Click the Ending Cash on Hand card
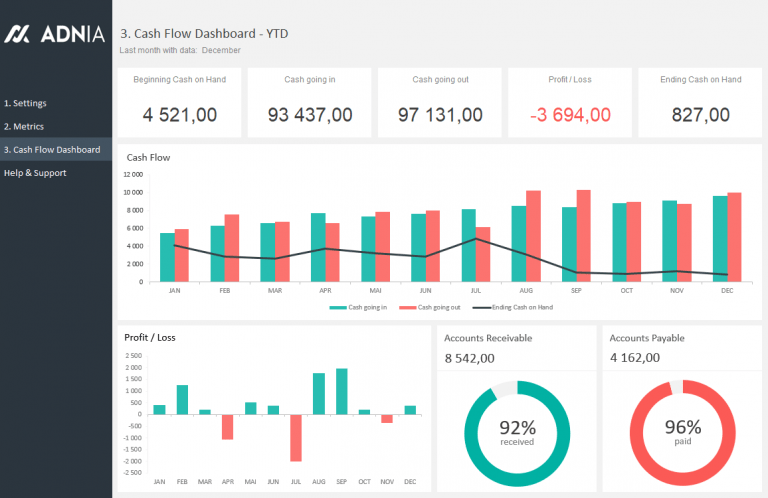Viewport: 768px width, 498px height. [699, 102]
